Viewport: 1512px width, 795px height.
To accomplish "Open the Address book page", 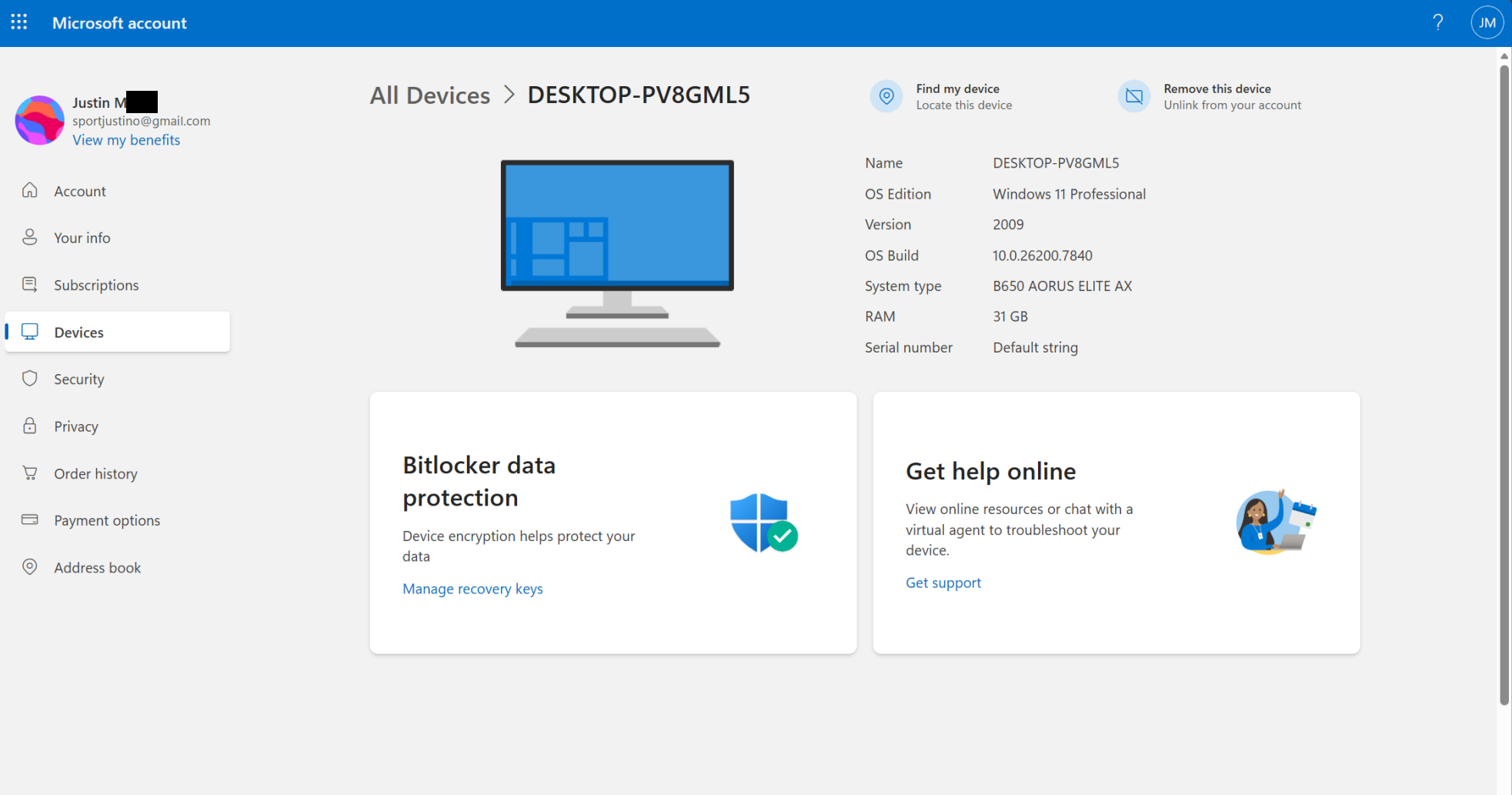I will click(118, 567).
